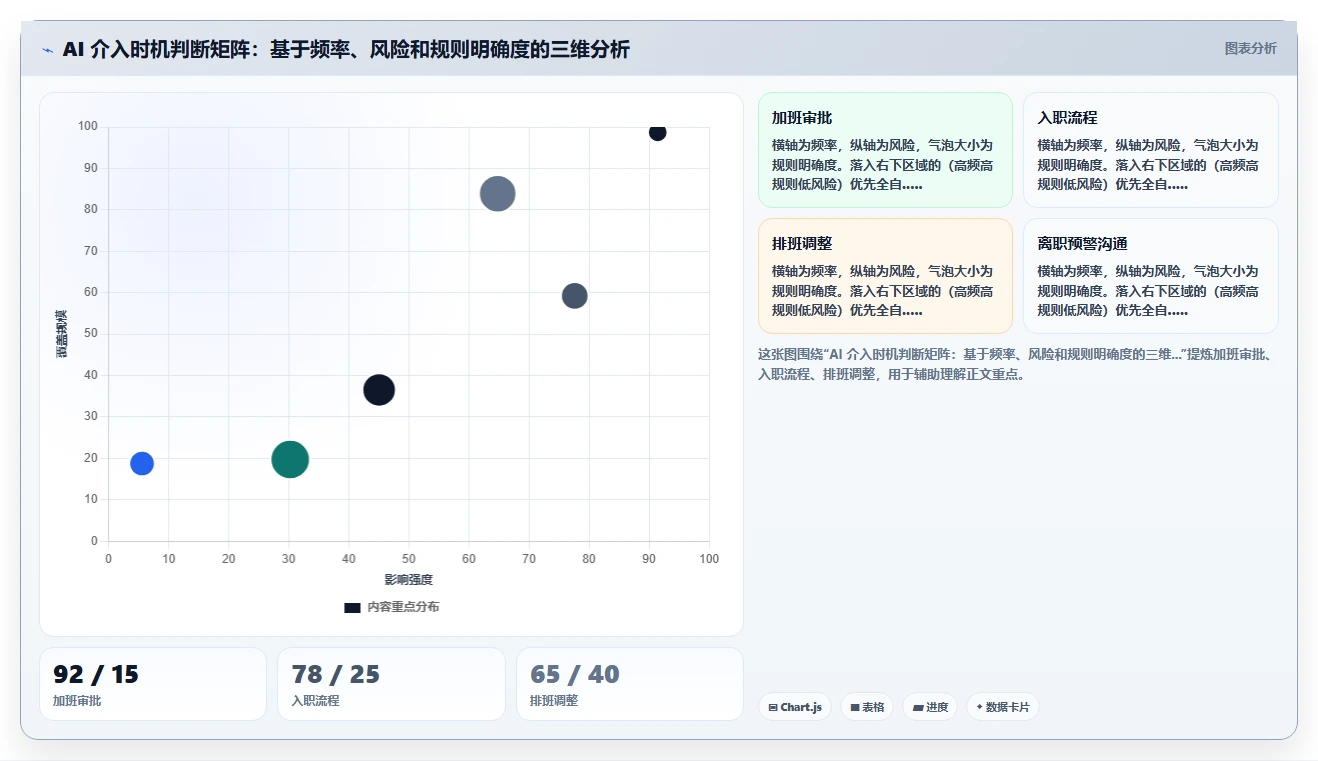Click the dark slate bubble near 60
This screenshot has width=1318, height=761.
point(574,296)
